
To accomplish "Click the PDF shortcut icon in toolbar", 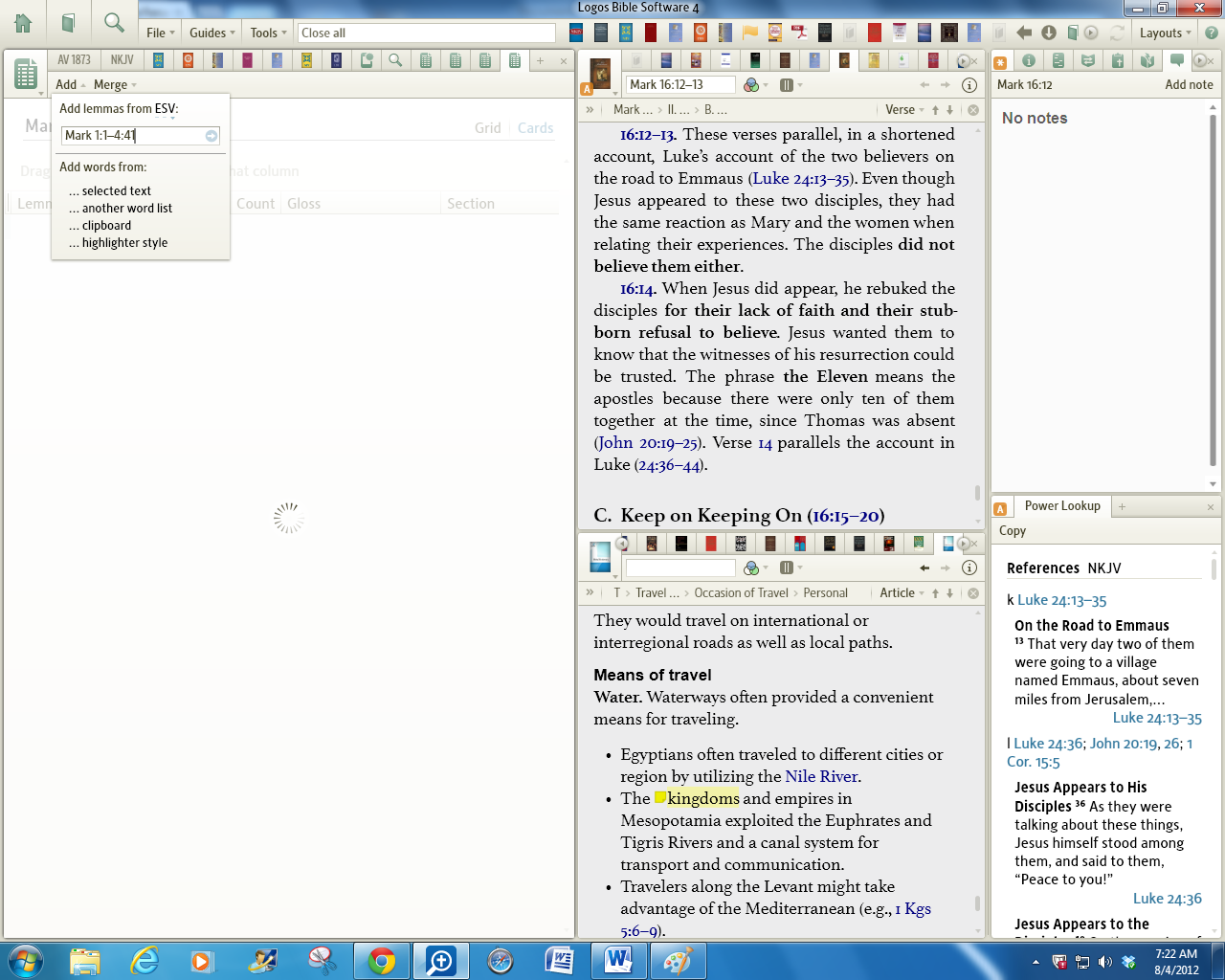I will 799,33.
